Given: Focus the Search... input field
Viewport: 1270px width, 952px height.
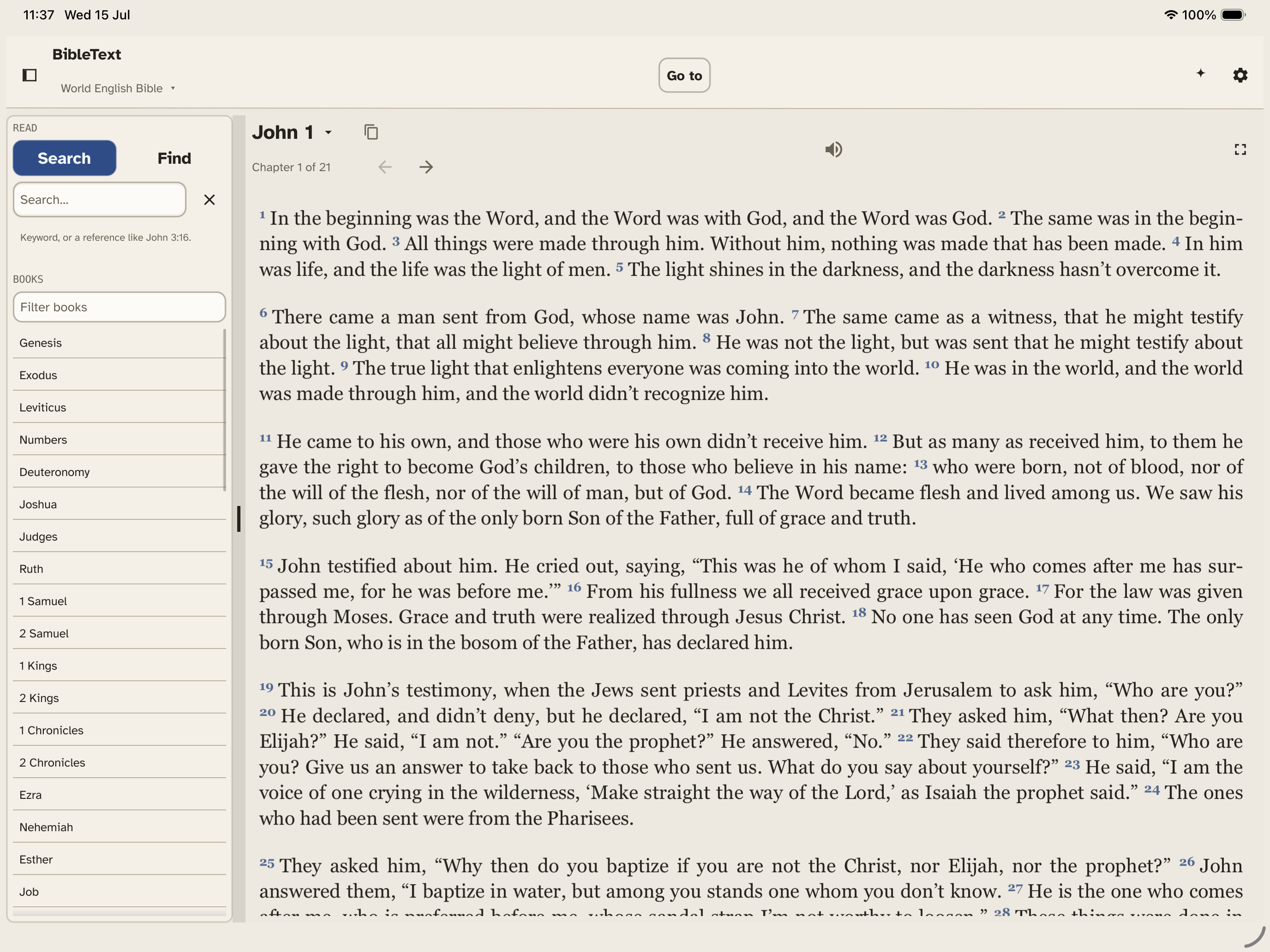Looking at the screenshot, I should 99,200.
